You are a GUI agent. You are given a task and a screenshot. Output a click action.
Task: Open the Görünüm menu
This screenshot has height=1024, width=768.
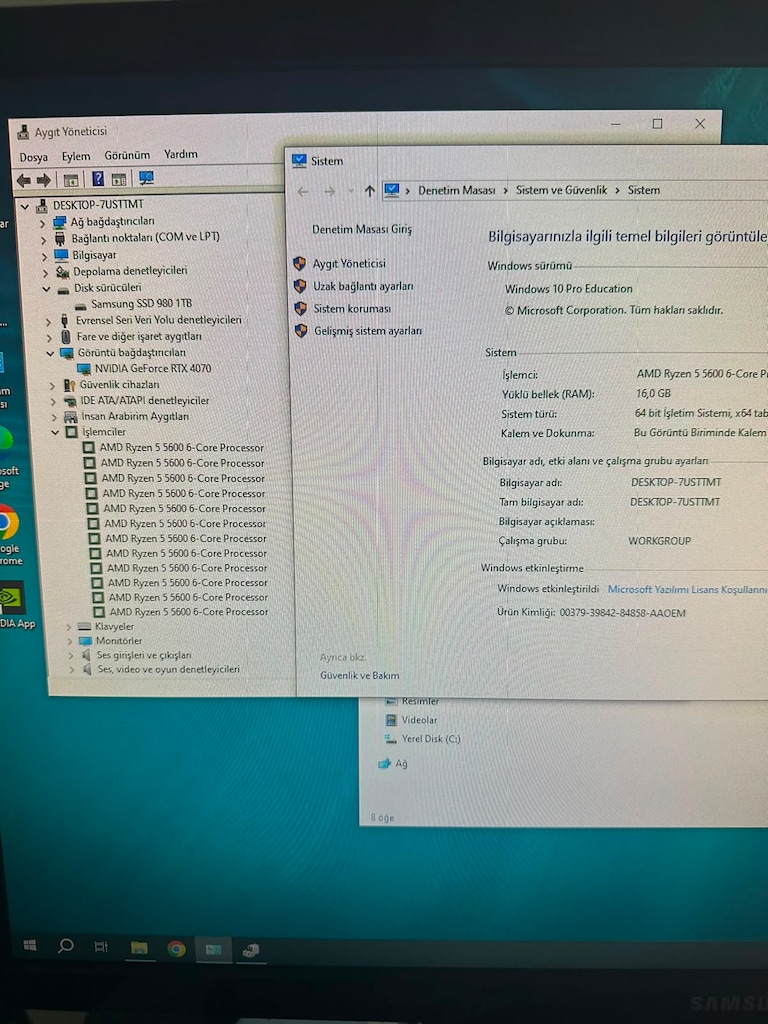pos(127,155)
